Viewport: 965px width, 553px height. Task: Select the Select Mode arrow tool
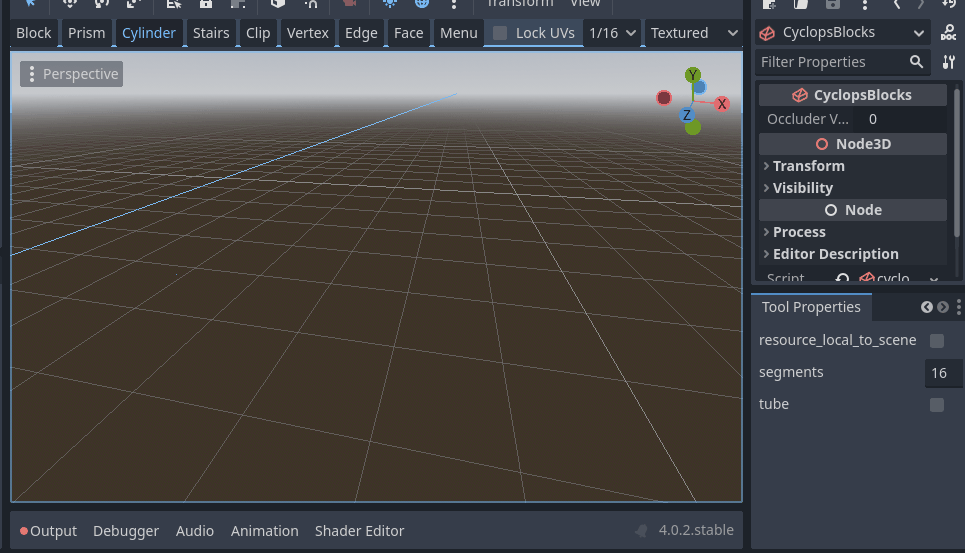pyautogui.click(x=30, y=4)
